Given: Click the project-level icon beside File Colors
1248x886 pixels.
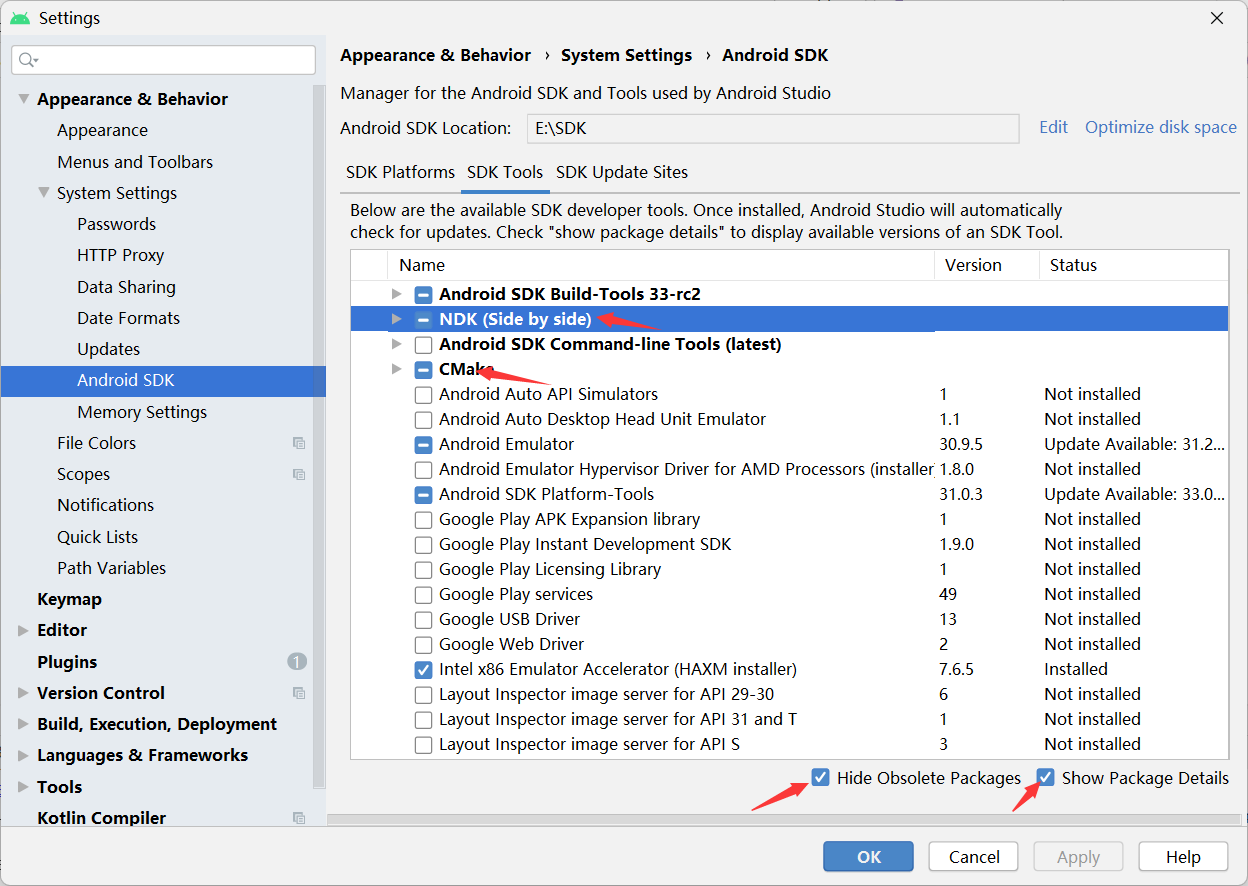Looking at the screenshot, I should point(298,443).
